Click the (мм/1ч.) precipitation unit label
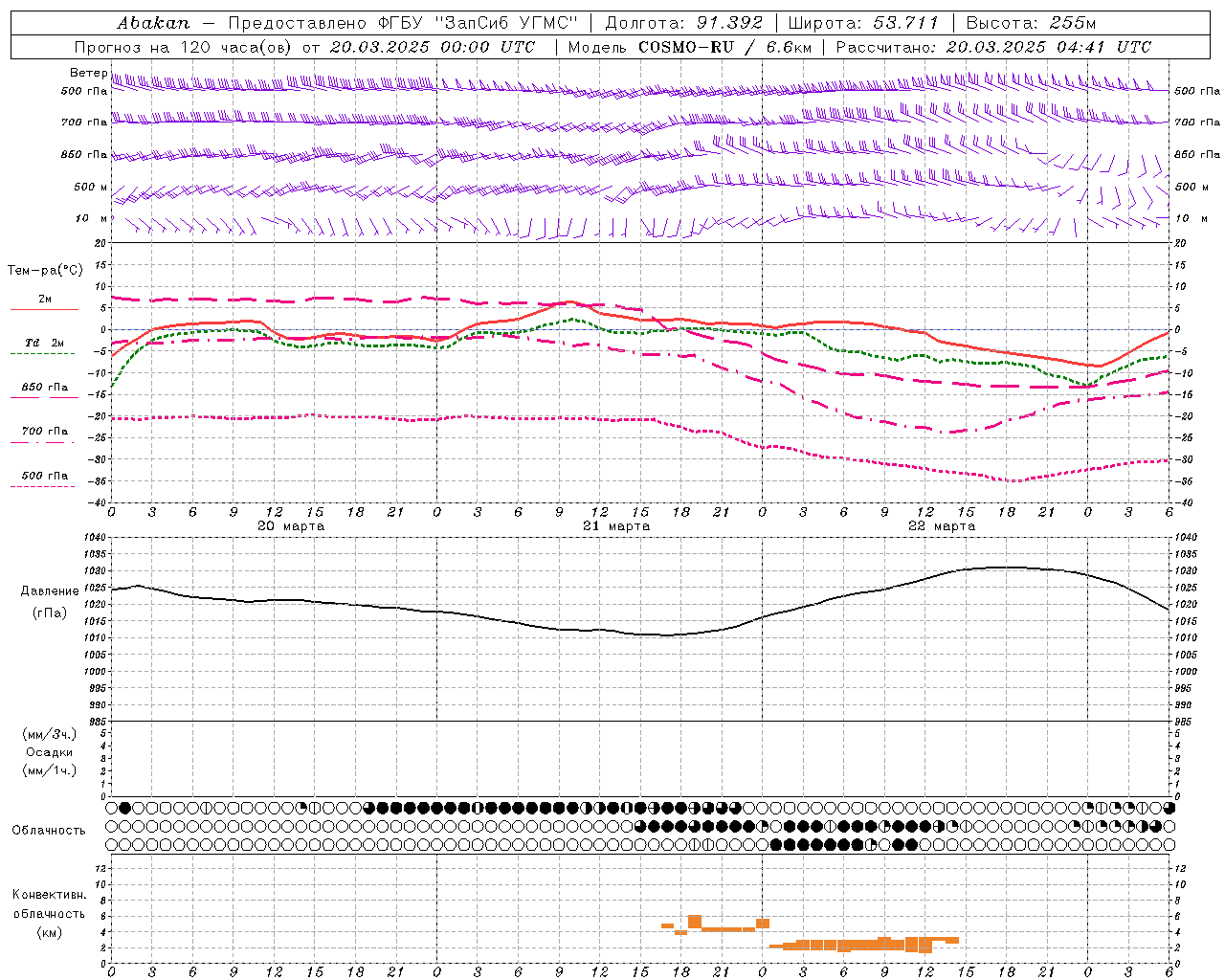The image size is (1225, 980). (x=50, y=769)
